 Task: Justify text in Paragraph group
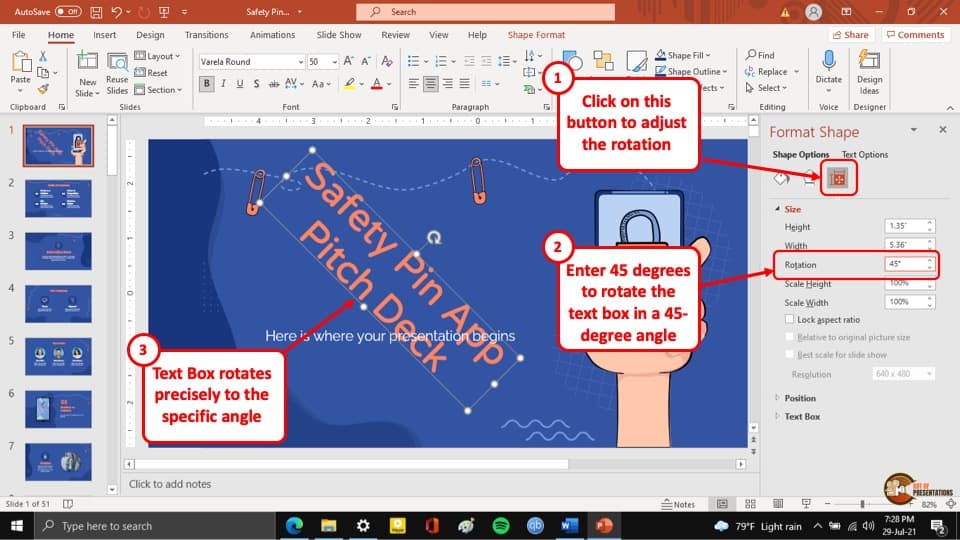tap(465, 84)
